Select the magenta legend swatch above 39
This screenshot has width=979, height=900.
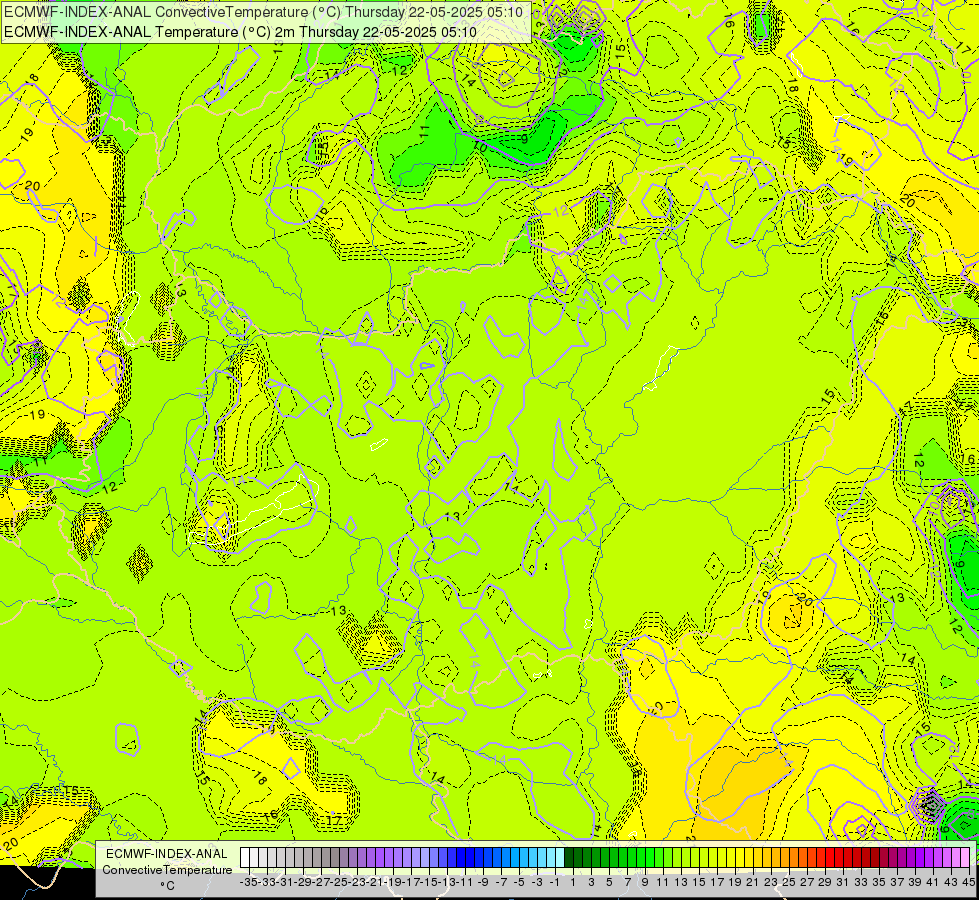[x=911, y=858]
